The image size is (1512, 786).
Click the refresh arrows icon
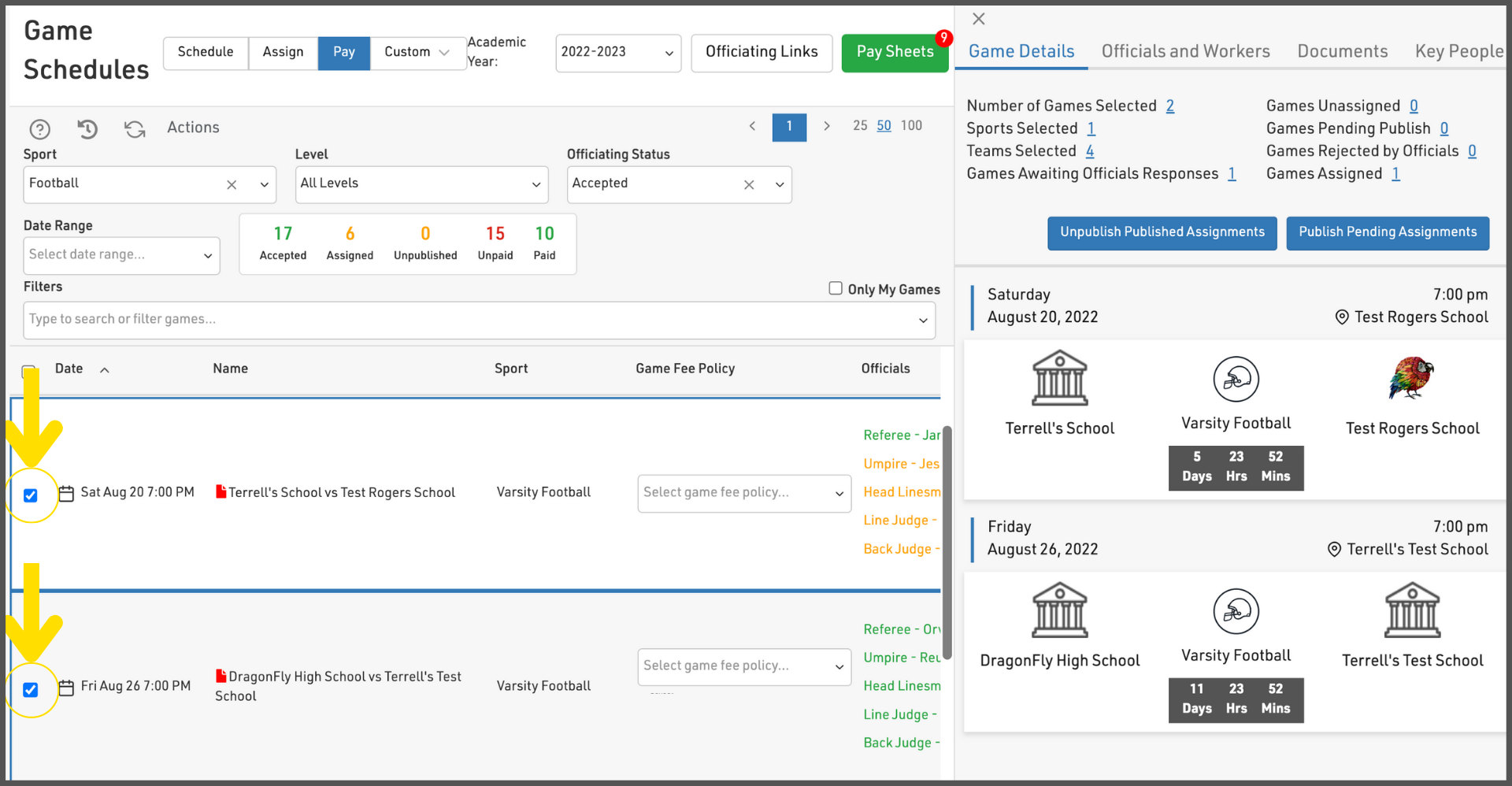(x=135, y=128)
